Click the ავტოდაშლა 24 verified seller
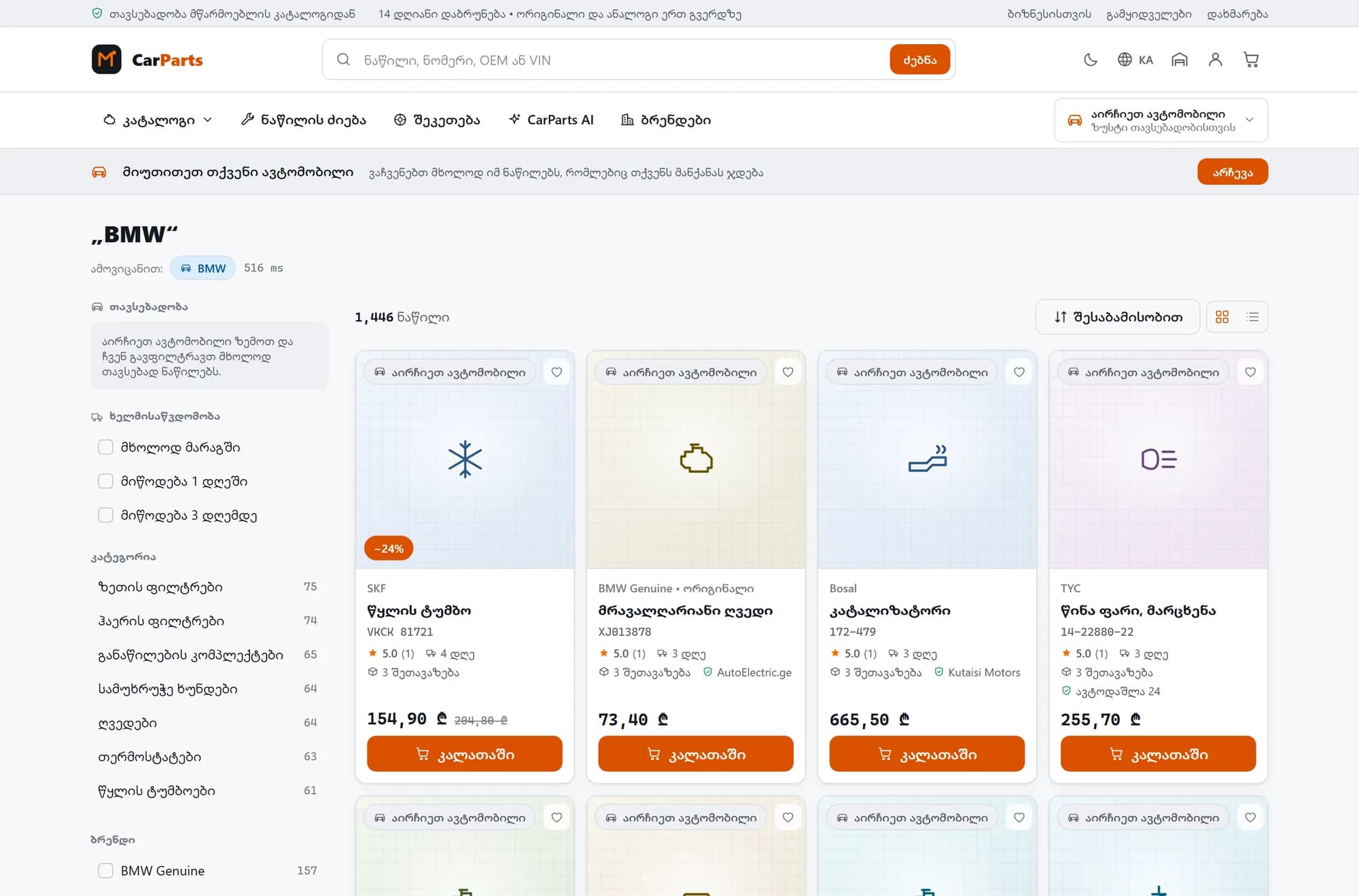 click(x=1111, y=692)
